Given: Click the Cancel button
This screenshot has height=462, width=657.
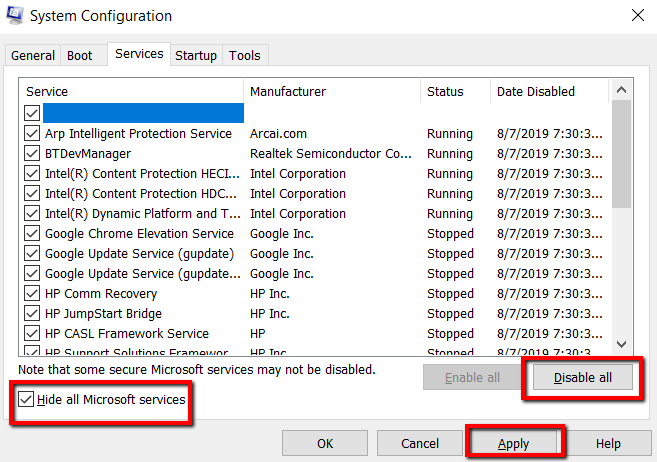Looking at the screenshot, I should (420, 443).
